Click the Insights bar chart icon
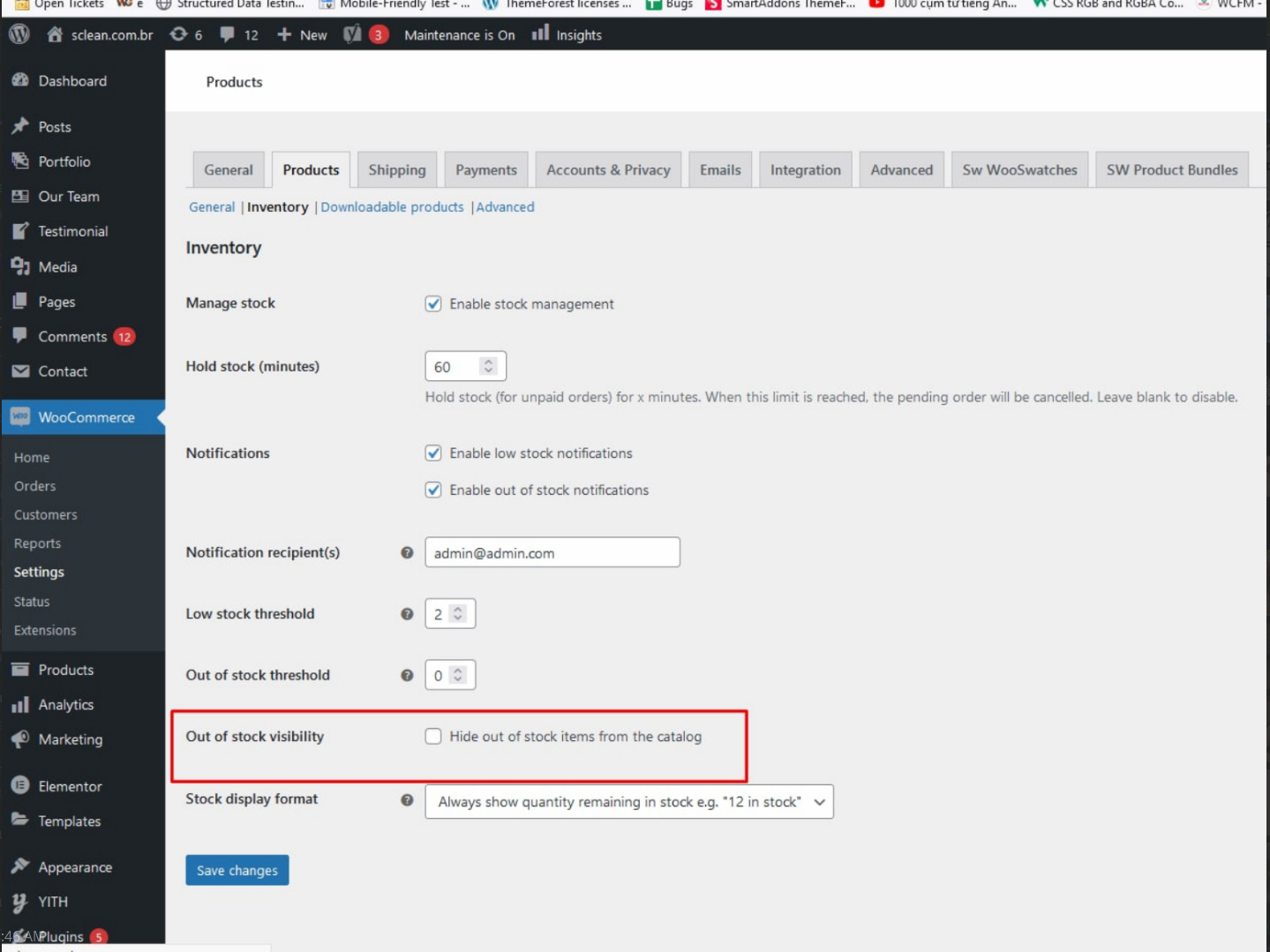Image resolution: width=1270 pixels, height=952 pixels. (540, 34)
